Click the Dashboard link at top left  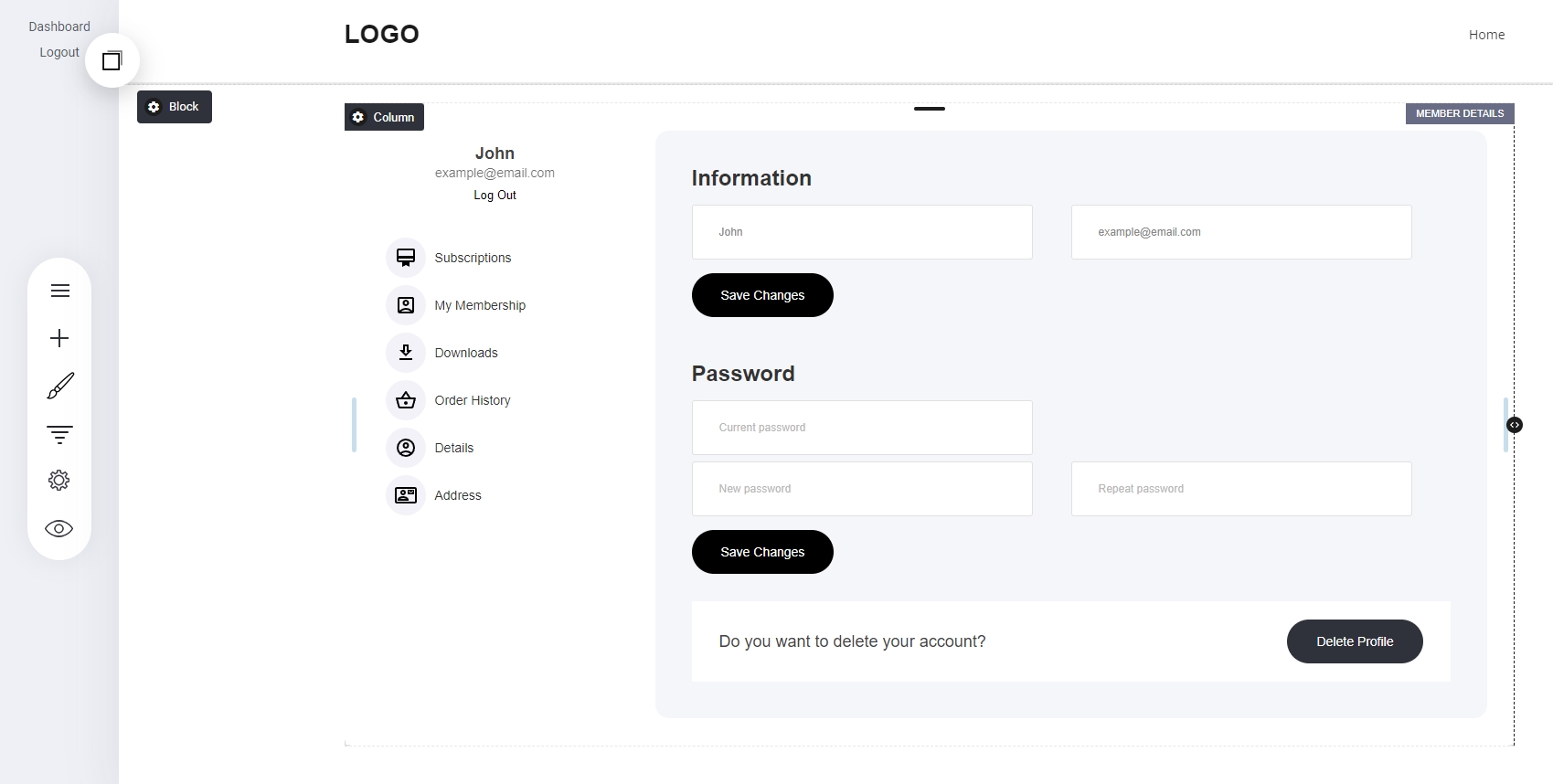point(59,26)
